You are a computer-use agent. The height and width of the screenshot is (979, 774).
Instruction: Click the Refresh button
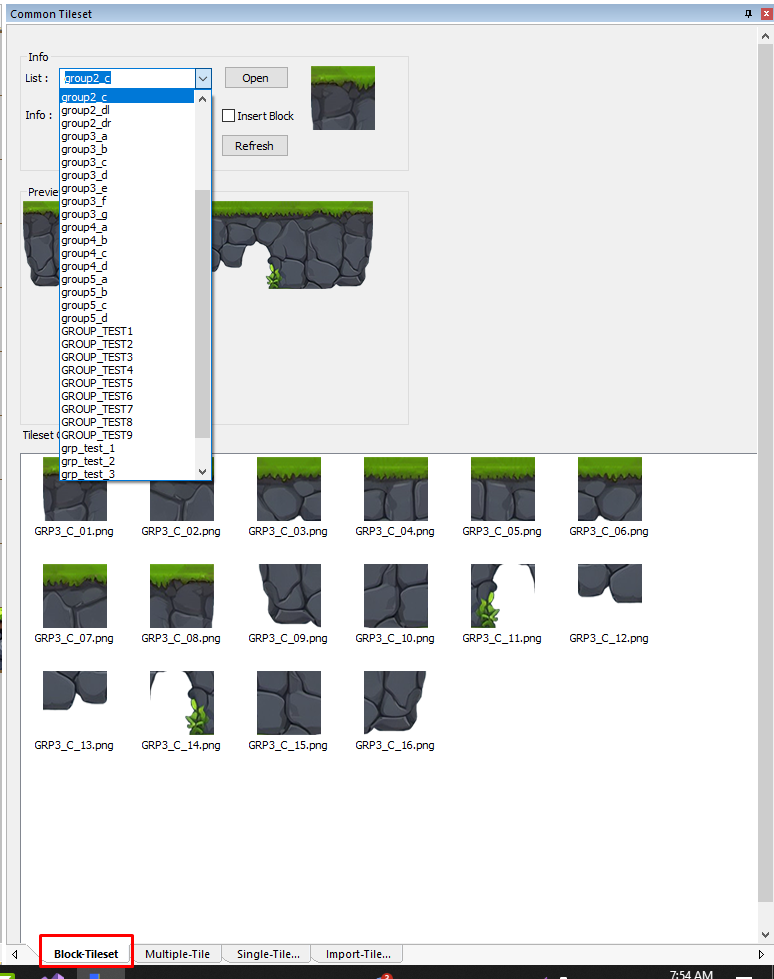(254, 146)
